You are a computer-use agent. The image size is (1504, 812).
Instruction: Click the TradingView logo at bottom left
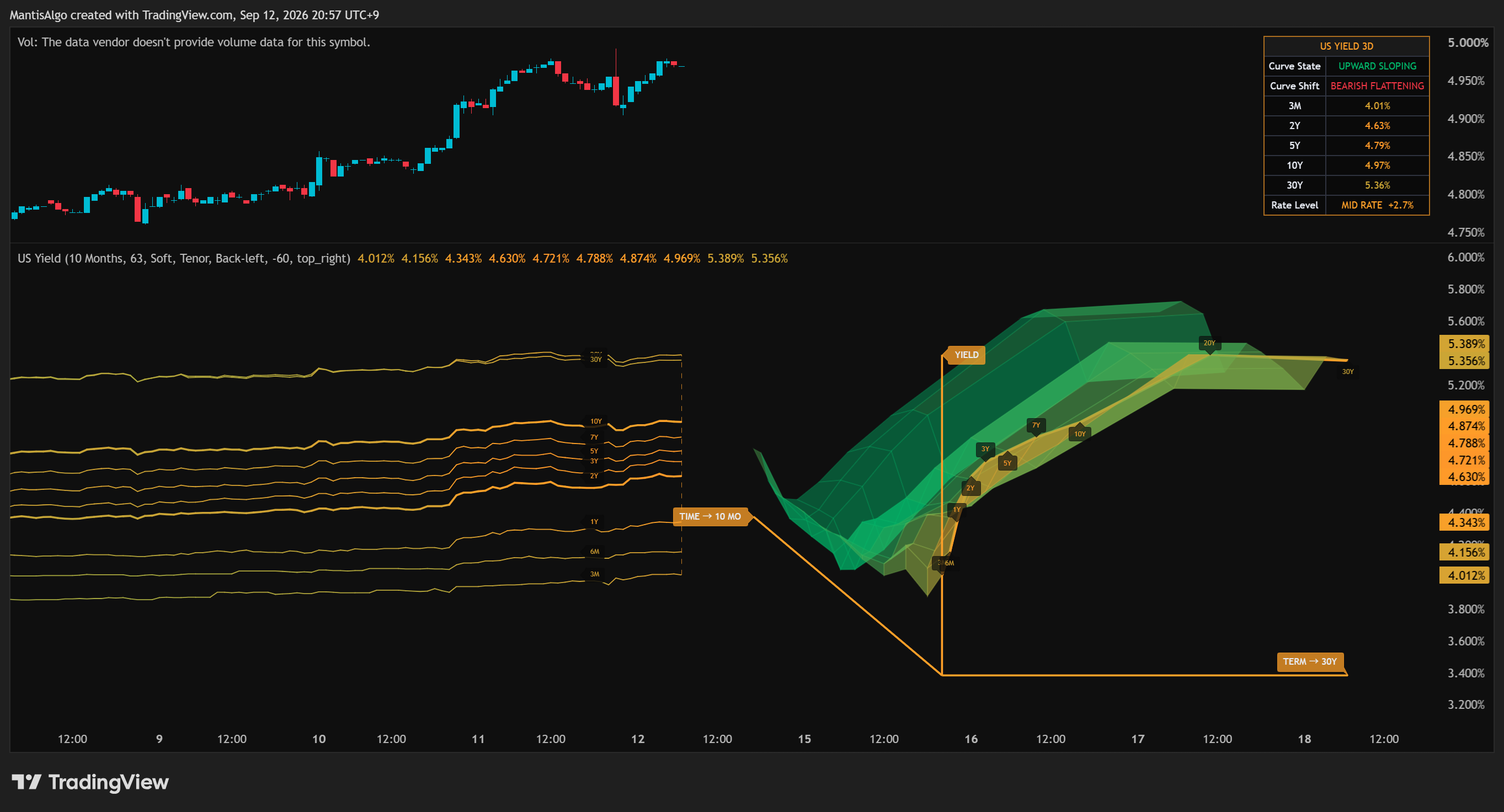click(90, 782)
